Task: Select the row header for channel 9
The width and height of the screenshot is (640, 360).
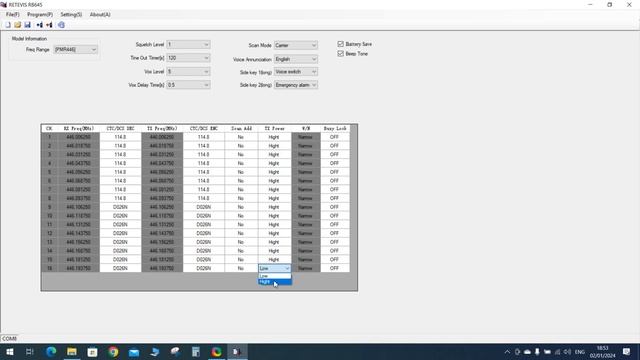Action: pos(49,207)
